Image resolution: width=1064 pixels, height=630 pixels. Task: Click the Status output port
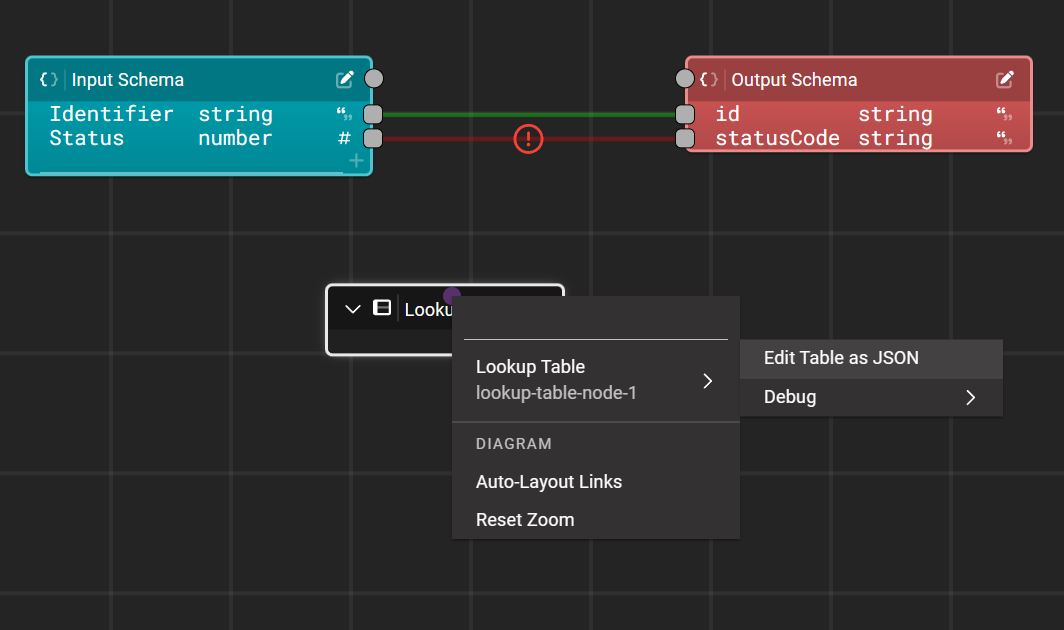coord(373,138)
